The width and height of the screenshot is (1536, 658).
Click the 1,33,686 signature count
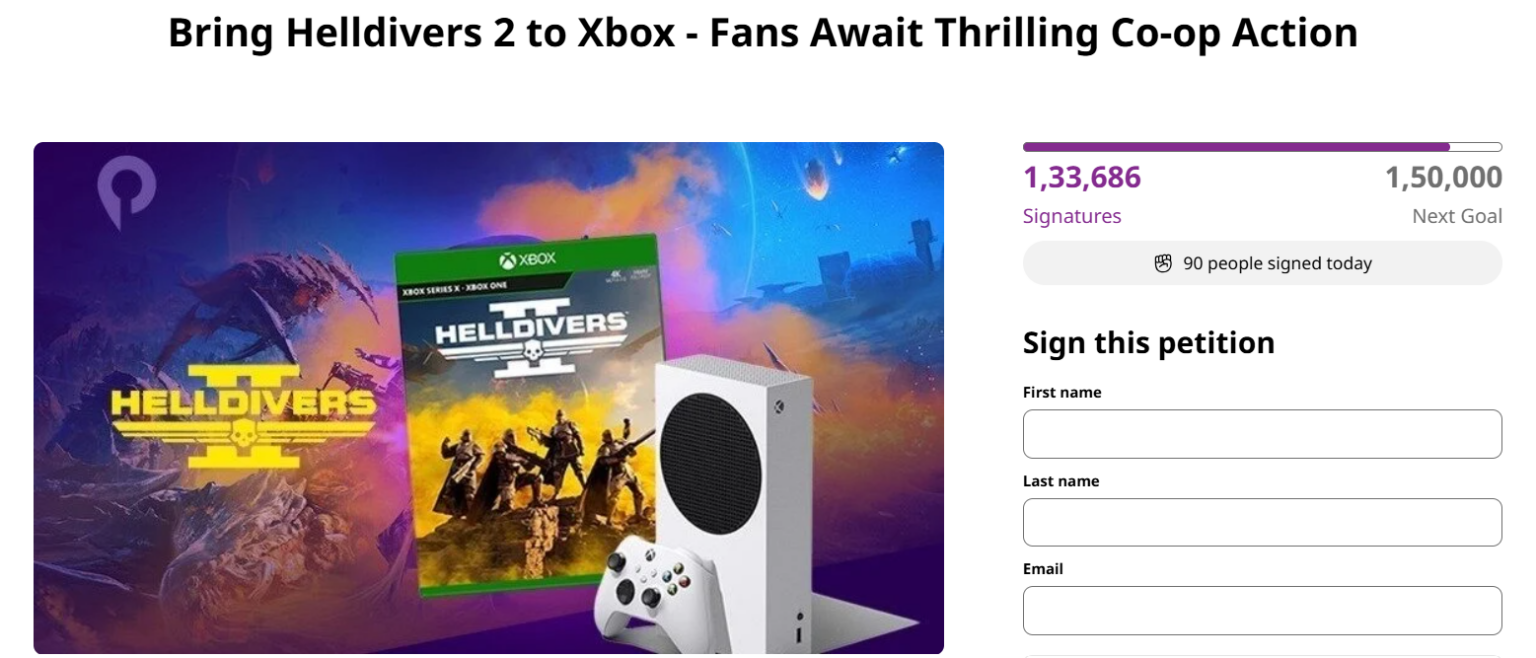pos(1081,177)
